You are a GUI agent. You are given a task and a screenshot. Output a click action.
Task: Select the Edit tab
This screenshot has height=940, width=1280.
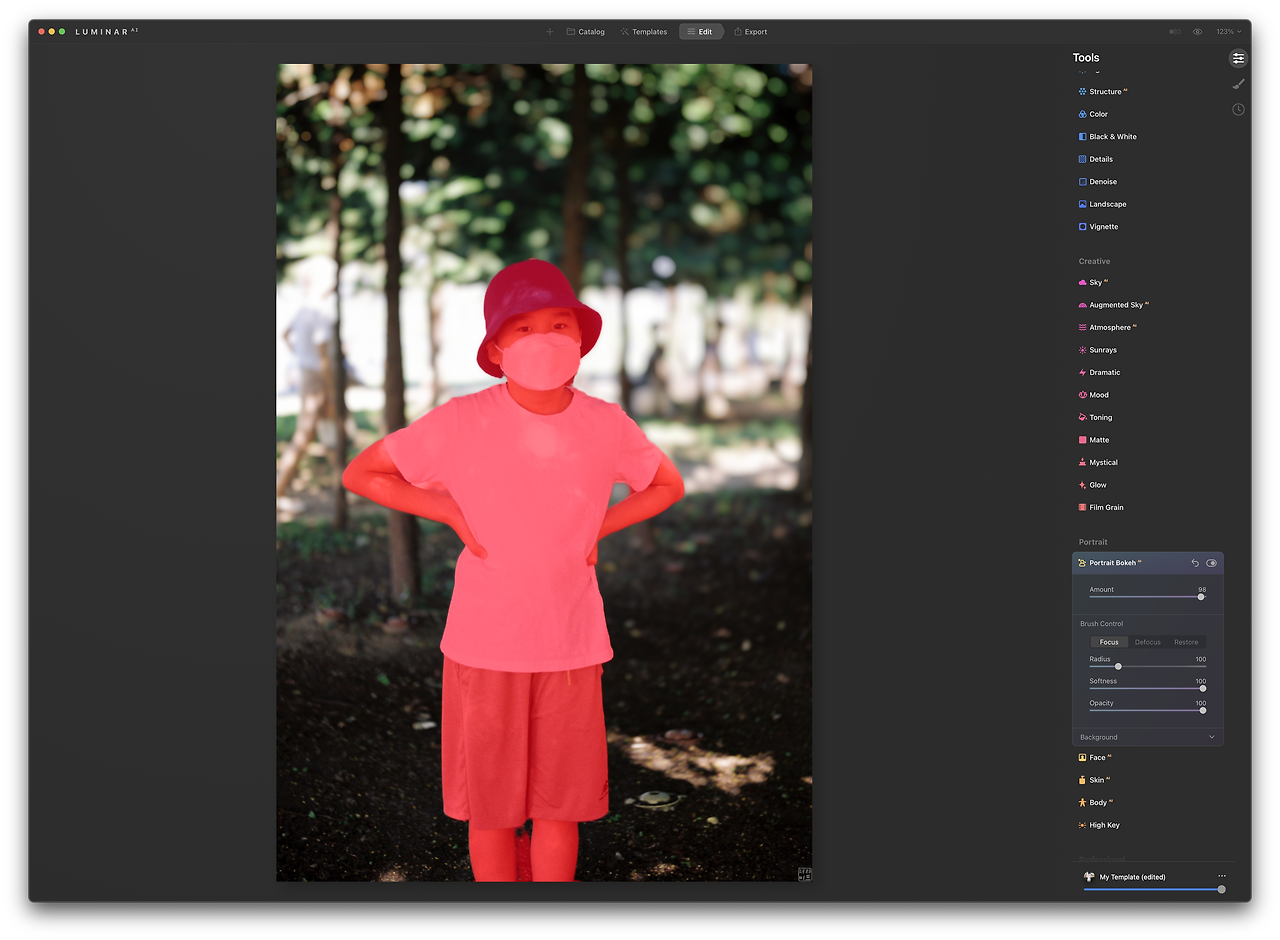pos(701,32)
